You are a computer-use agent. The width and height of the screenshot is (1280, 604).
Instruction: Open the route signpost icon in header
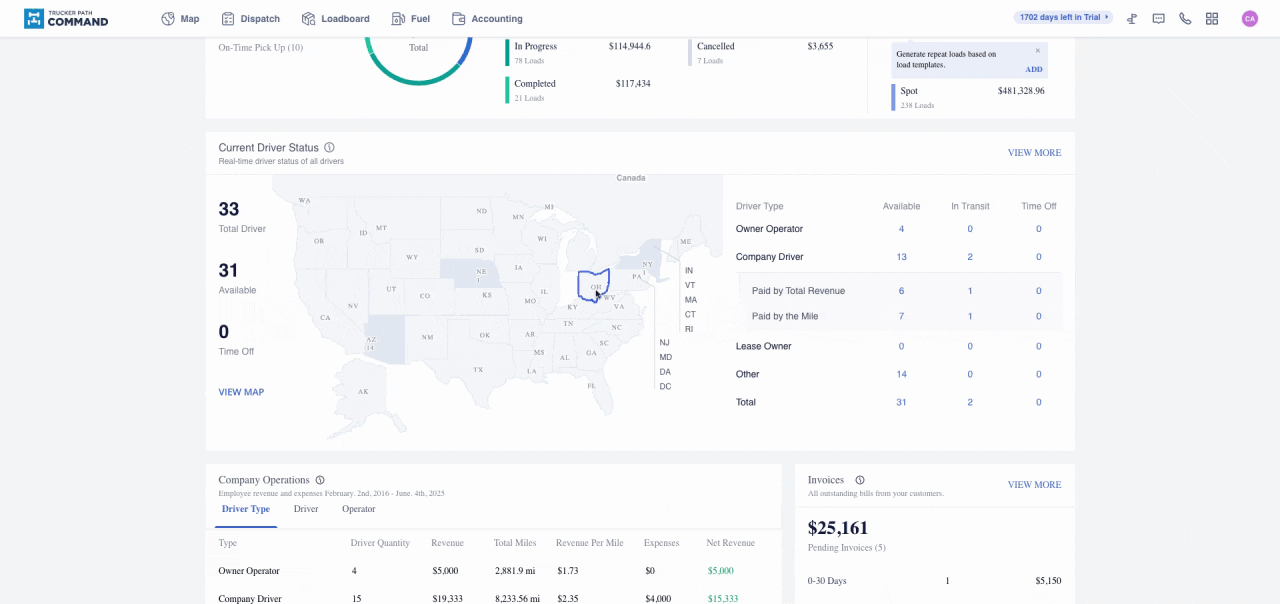pyautogui.click(x=1132, y=19)
